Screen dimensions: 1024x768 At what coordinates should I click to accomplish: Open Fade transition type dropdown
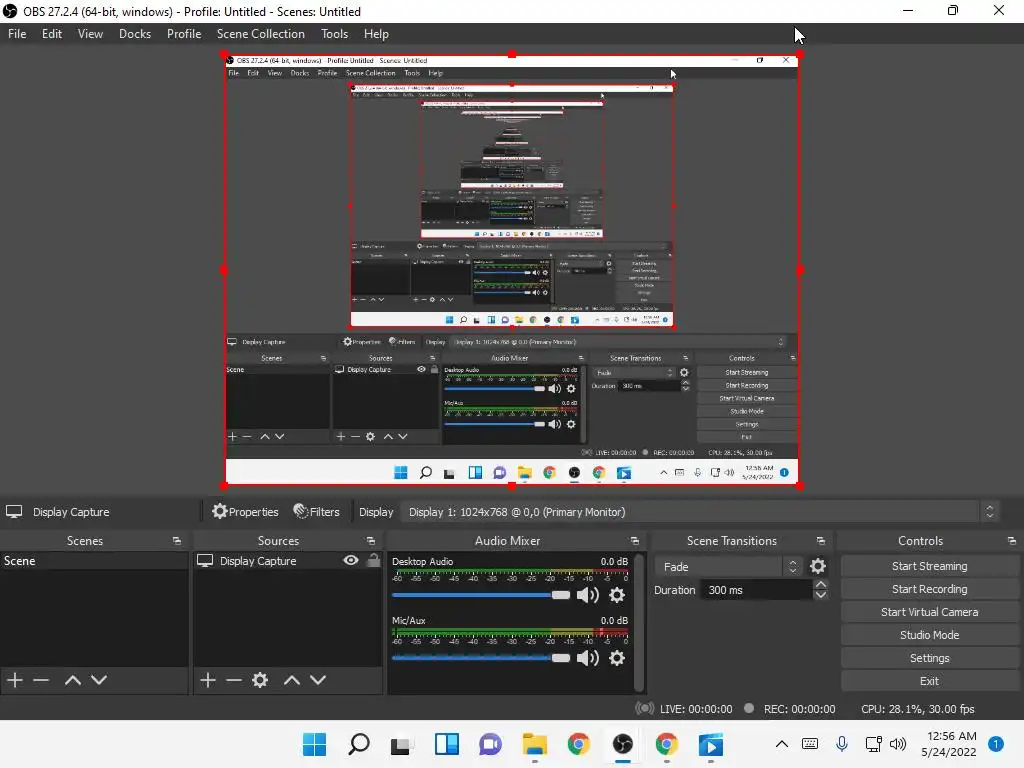click(x=729, y=566)
